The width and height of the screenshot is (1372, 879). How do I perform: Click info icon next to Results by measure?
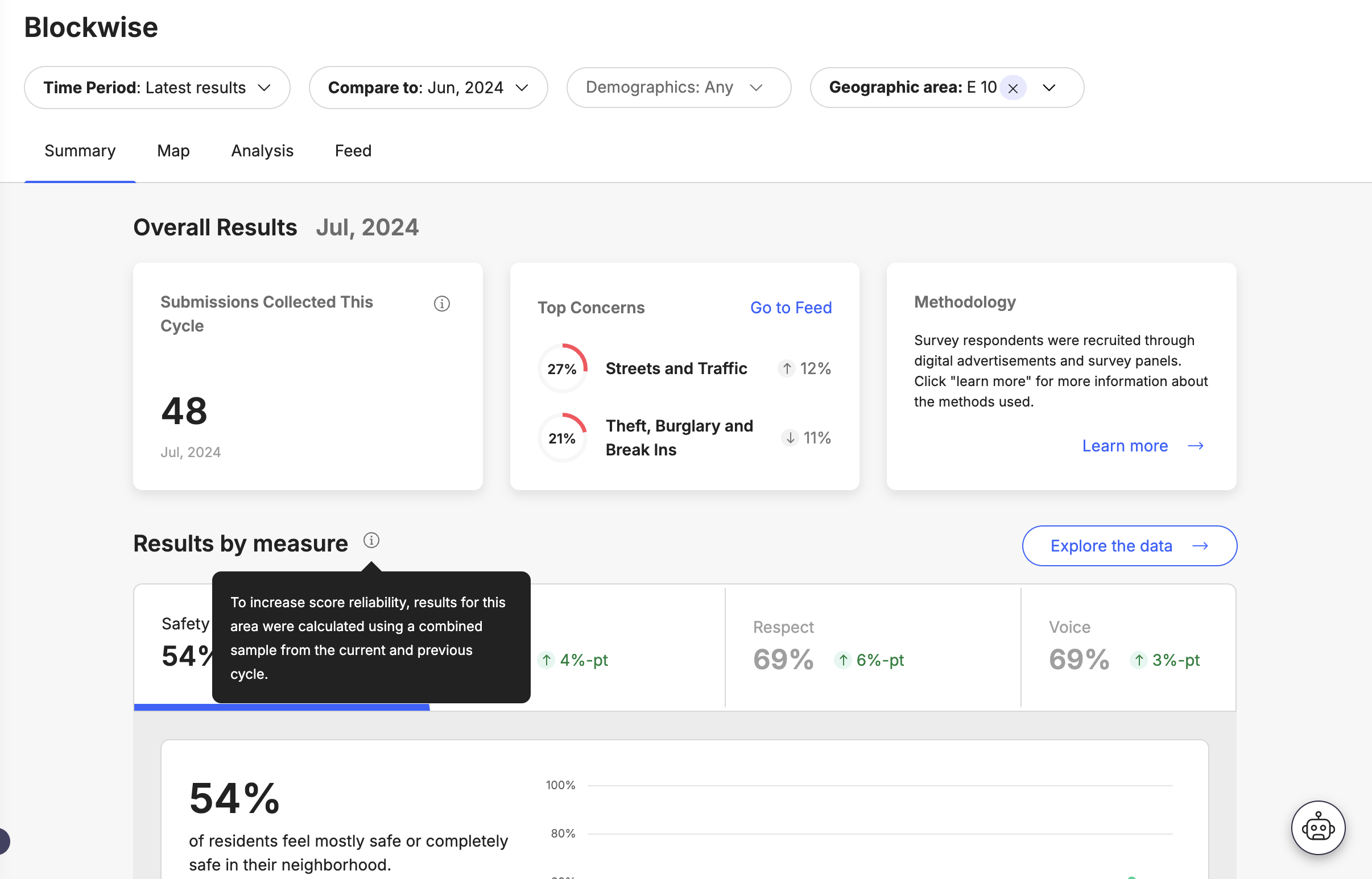pyautogui.click(x=371, y=540)
